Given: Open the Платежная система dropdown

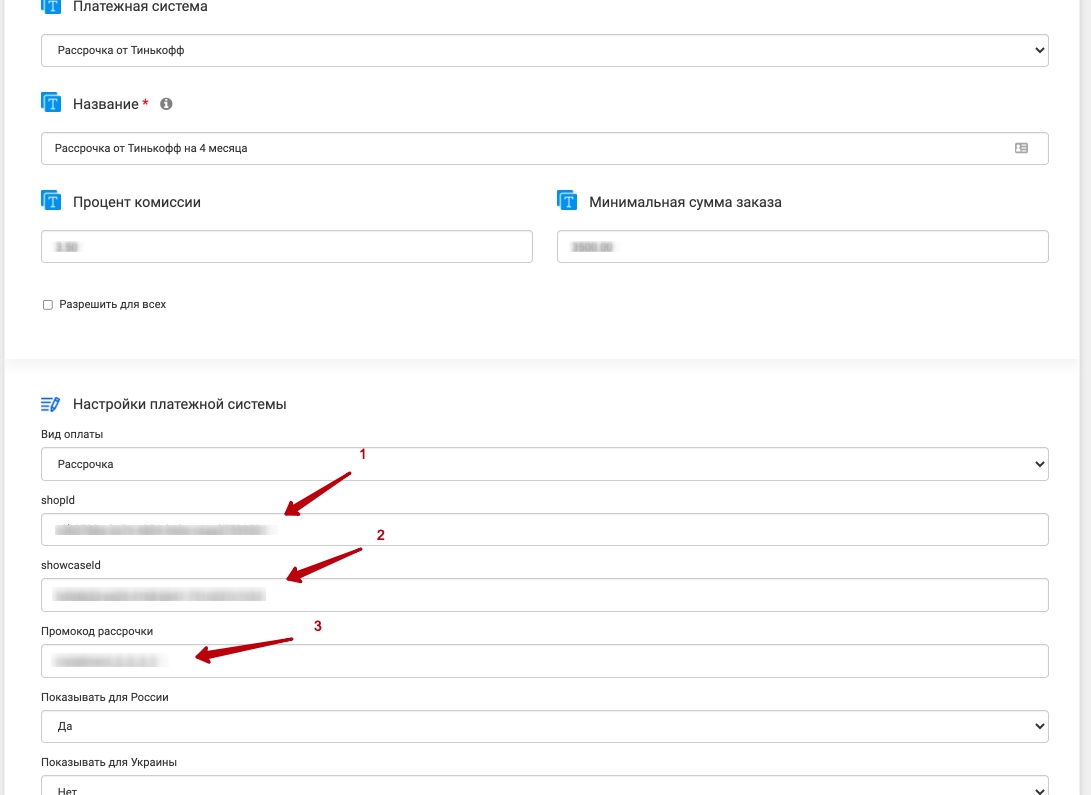Looking at the screenshot, I should tap(545, 51).
